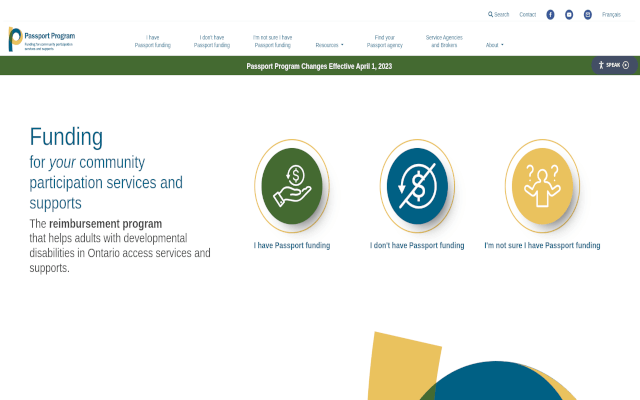
Task: Click 'I don't have Passport funding' caption link
Action: (x=417, y=245)
